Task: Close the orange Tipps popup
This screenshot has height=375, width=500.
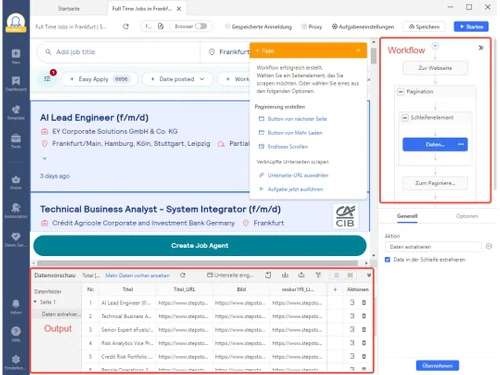Action: [359, 50]
